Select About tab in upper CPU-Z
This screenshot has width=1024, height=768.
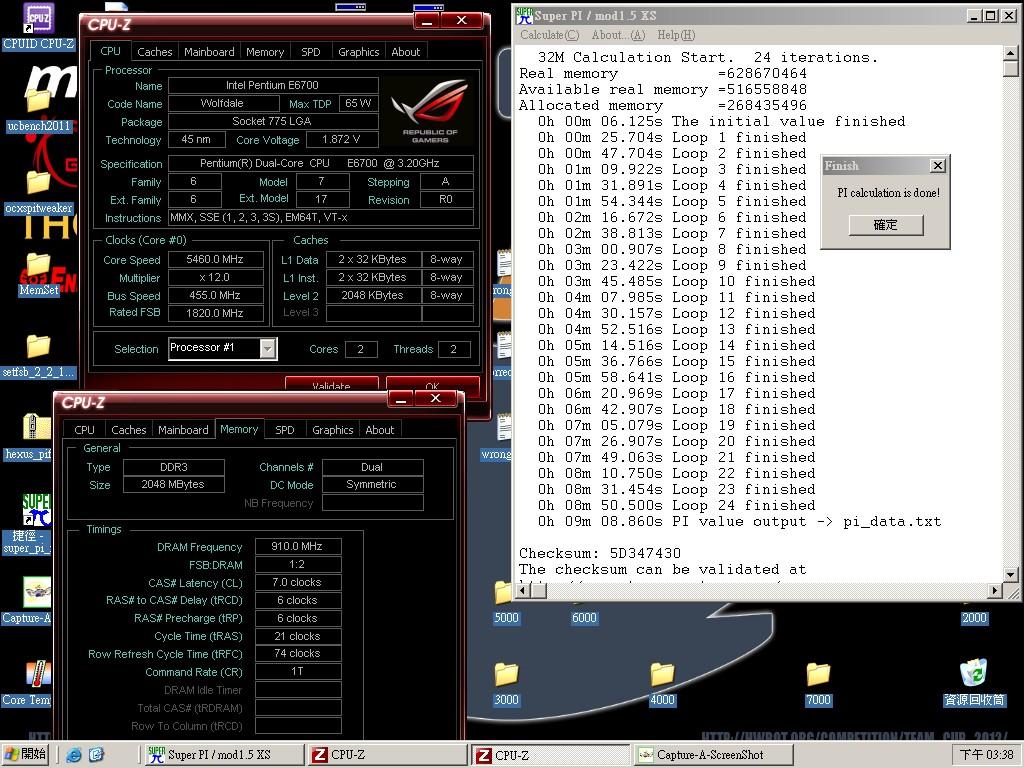[406, 52]
